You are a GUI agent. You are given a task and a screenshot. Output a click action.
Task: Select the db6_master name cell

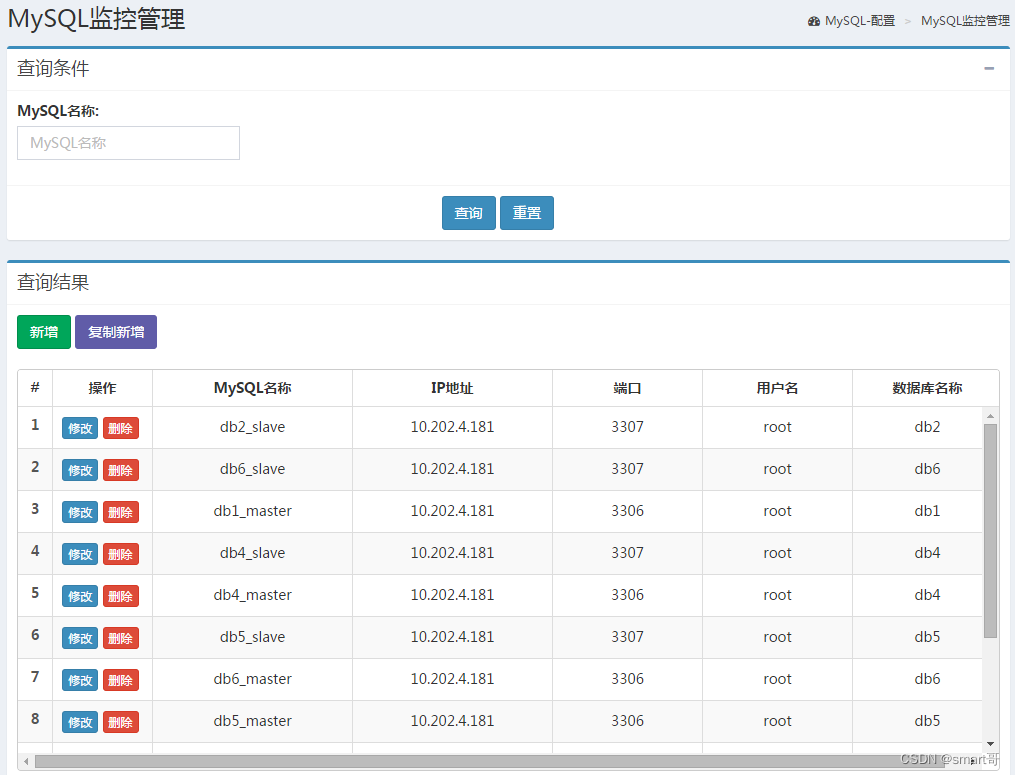(x=252, y=680)
